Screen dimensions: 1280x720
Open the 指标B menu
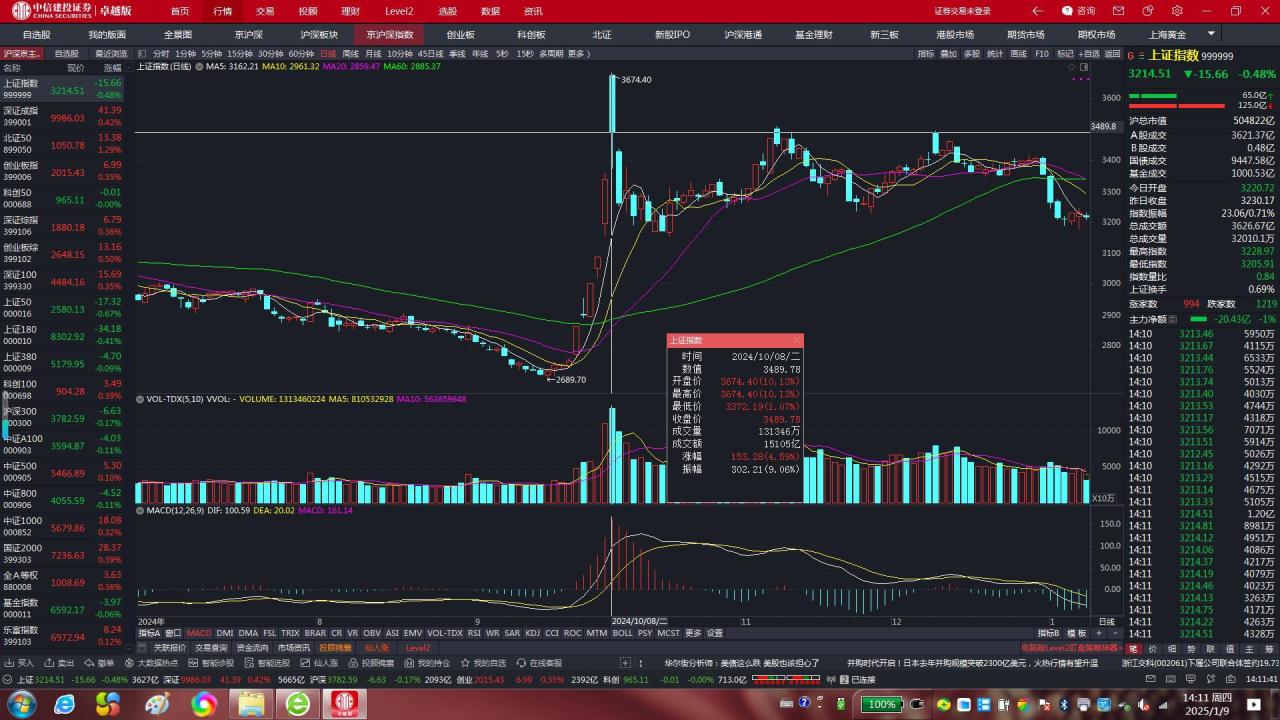(x=1048, y=633)
